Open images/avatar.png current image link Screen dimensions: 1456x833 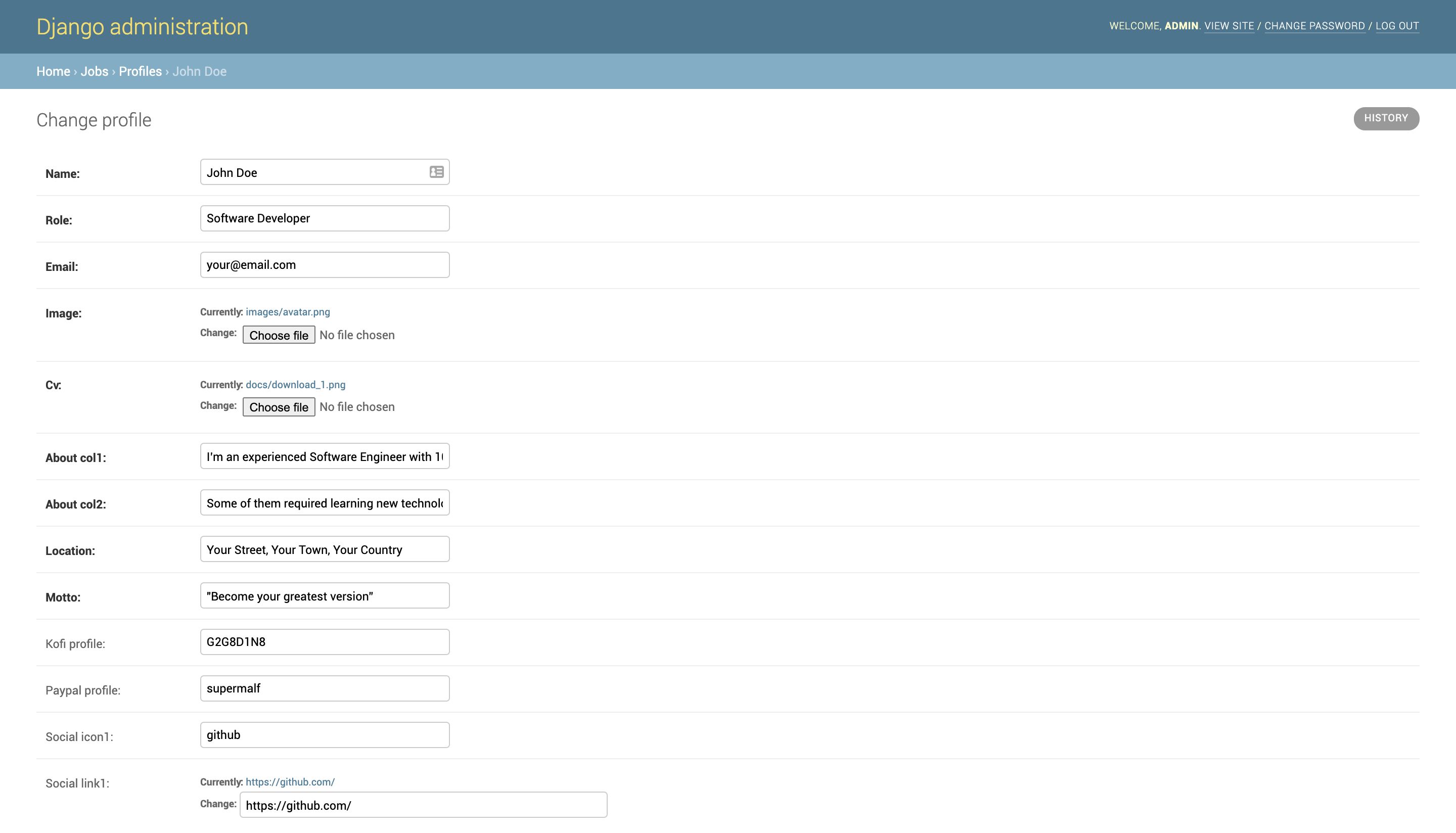(x=288, y=312)
